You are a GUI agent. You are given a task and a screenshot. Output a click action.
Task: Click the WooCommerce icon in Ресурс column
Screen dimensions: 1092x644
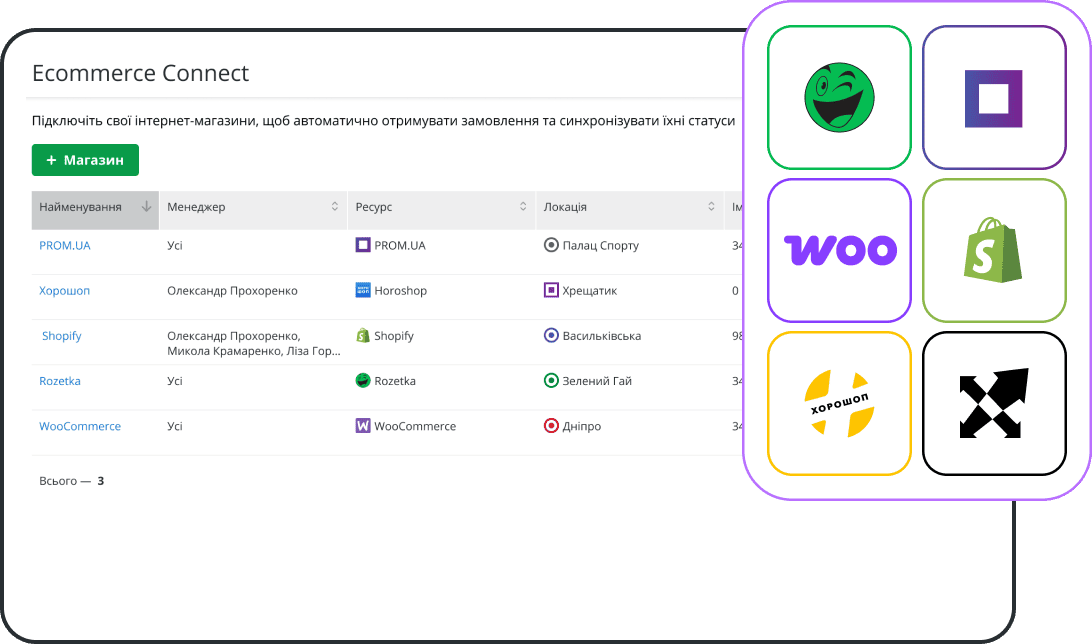coord(363,426)
